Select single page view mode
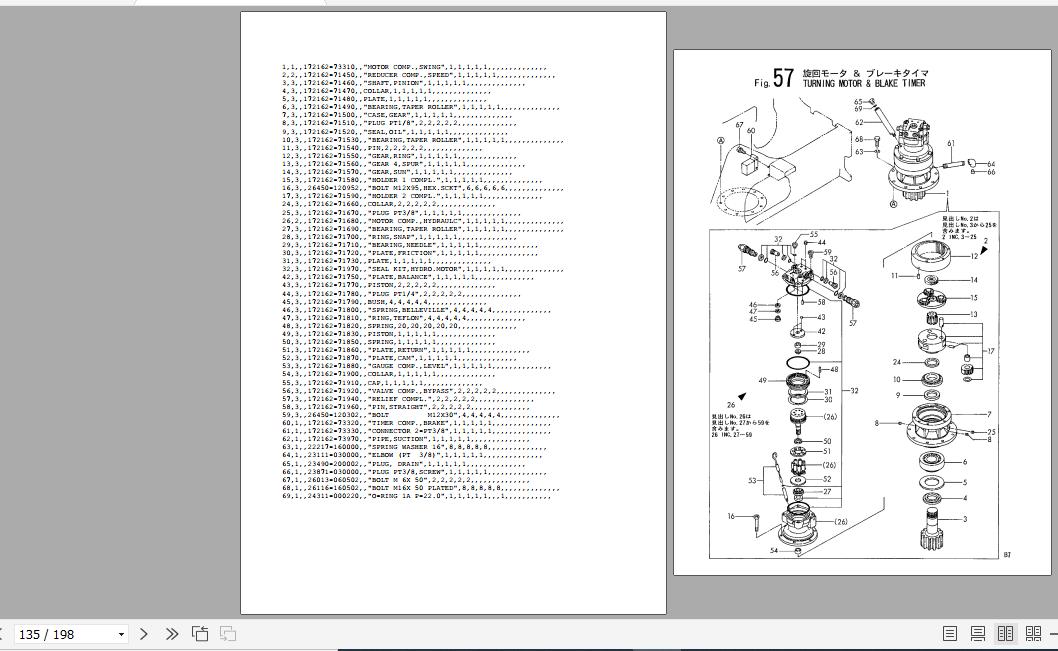 [950, 634]
